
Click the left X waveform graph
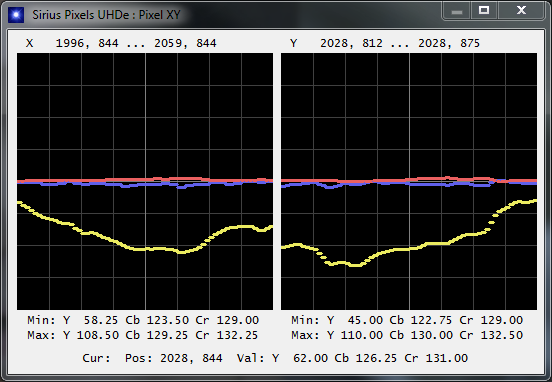coord(145,182)
